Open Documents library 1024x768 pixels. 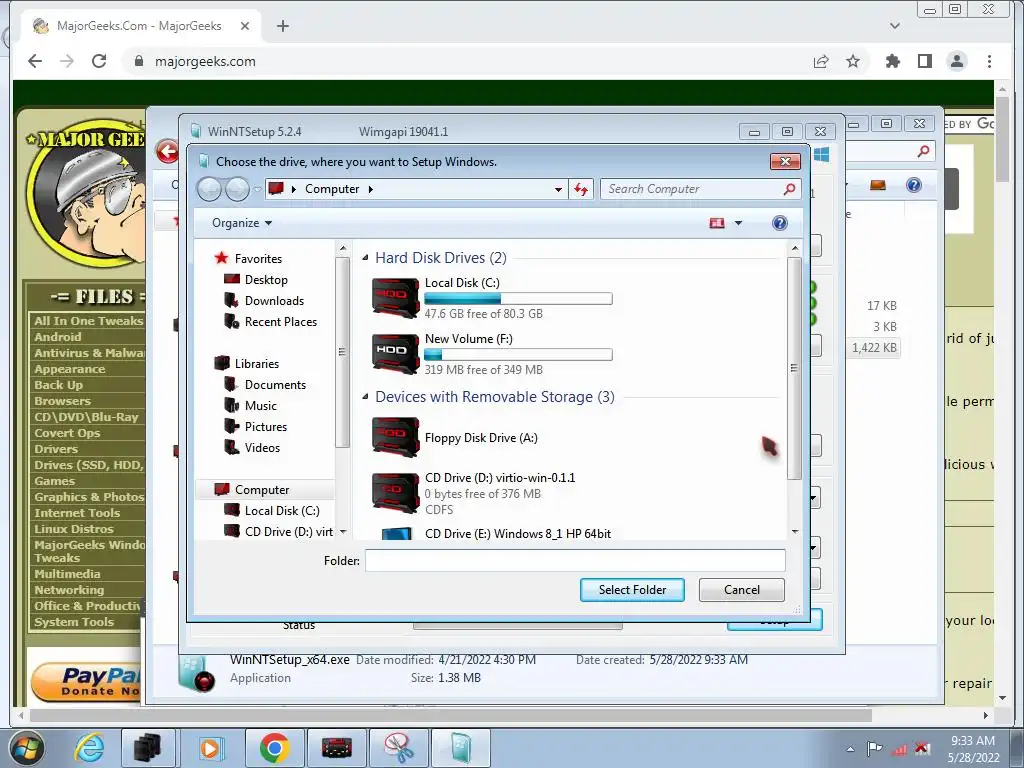pos(275,385)
